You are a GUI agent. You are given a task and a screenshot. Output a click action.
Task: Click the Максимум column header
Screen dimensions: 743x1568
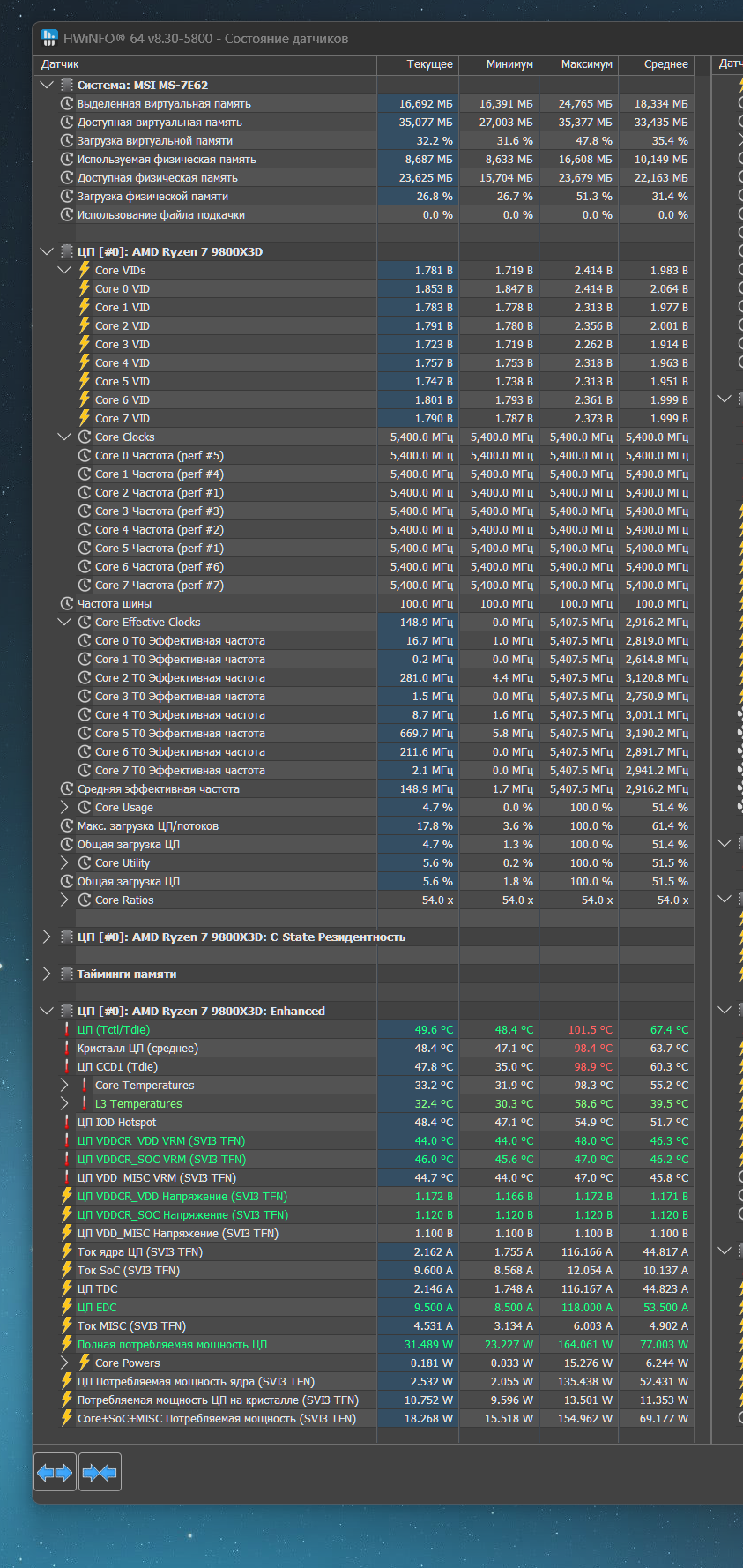click(586, 64)
